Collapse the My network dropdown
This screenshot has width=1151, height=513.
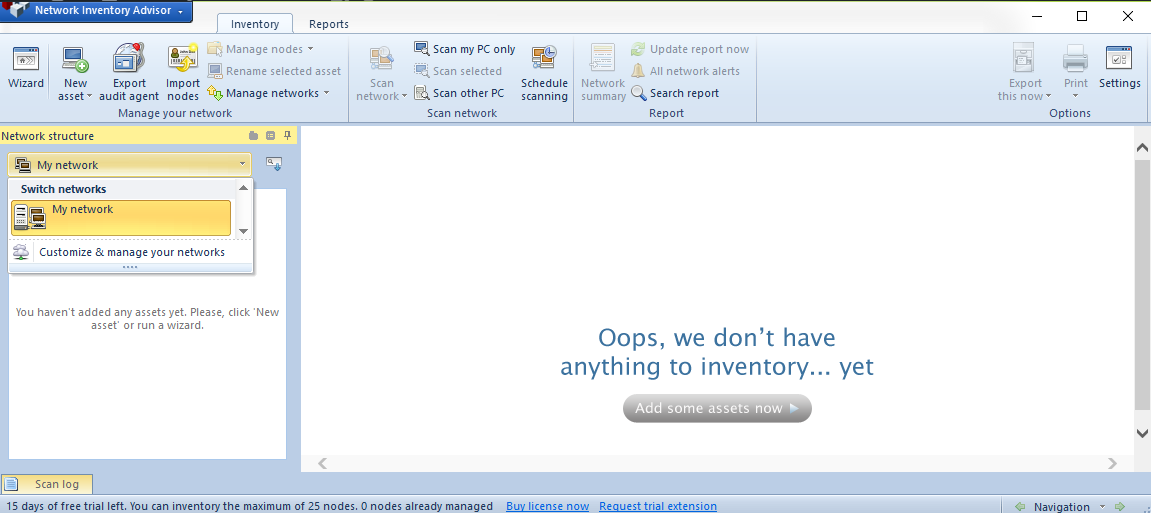[x=242, y=164]
